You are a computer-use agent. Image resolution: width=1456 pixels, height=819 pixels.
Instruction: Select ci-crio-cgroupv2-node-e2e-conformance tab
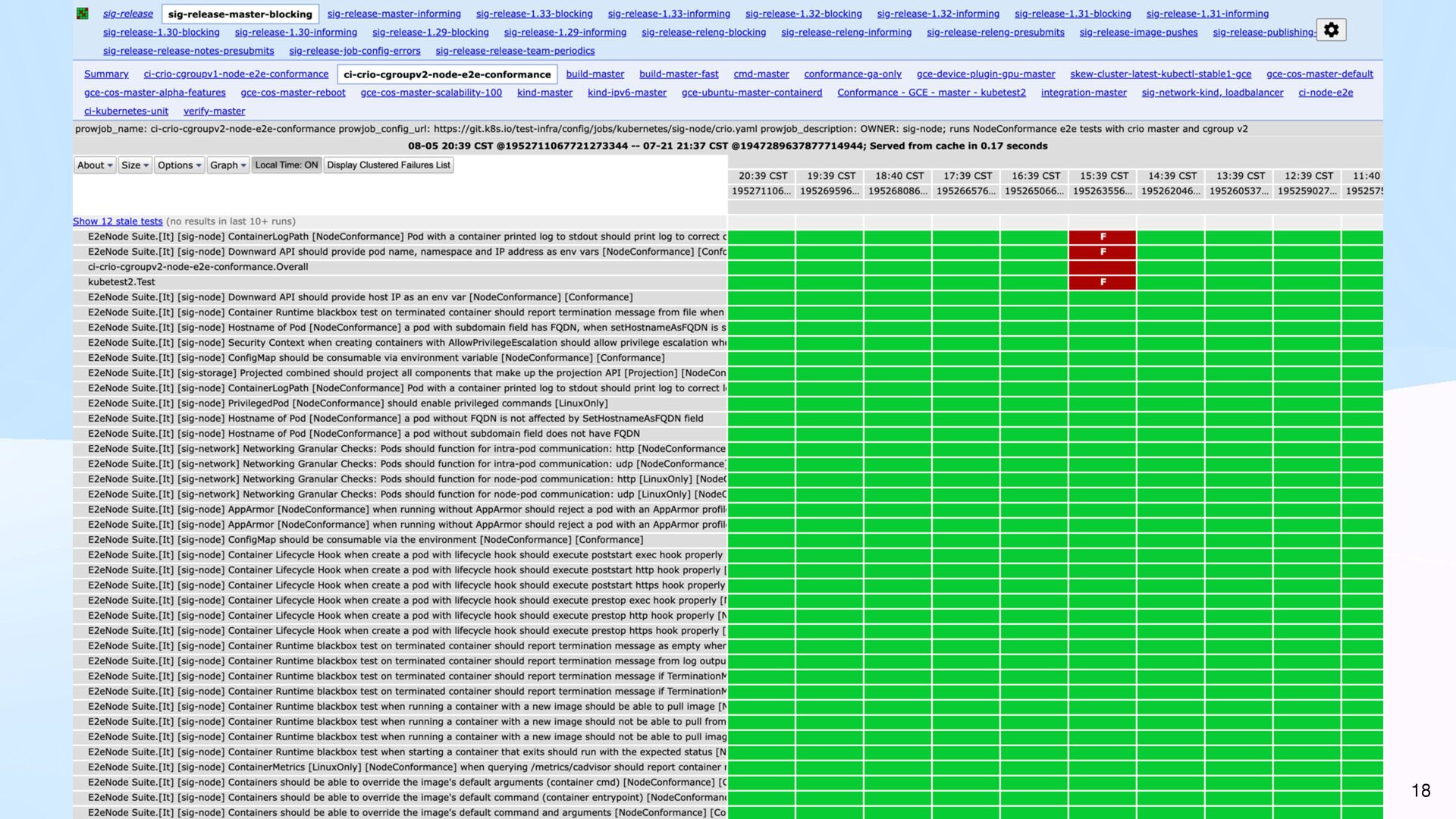point(447,74)
